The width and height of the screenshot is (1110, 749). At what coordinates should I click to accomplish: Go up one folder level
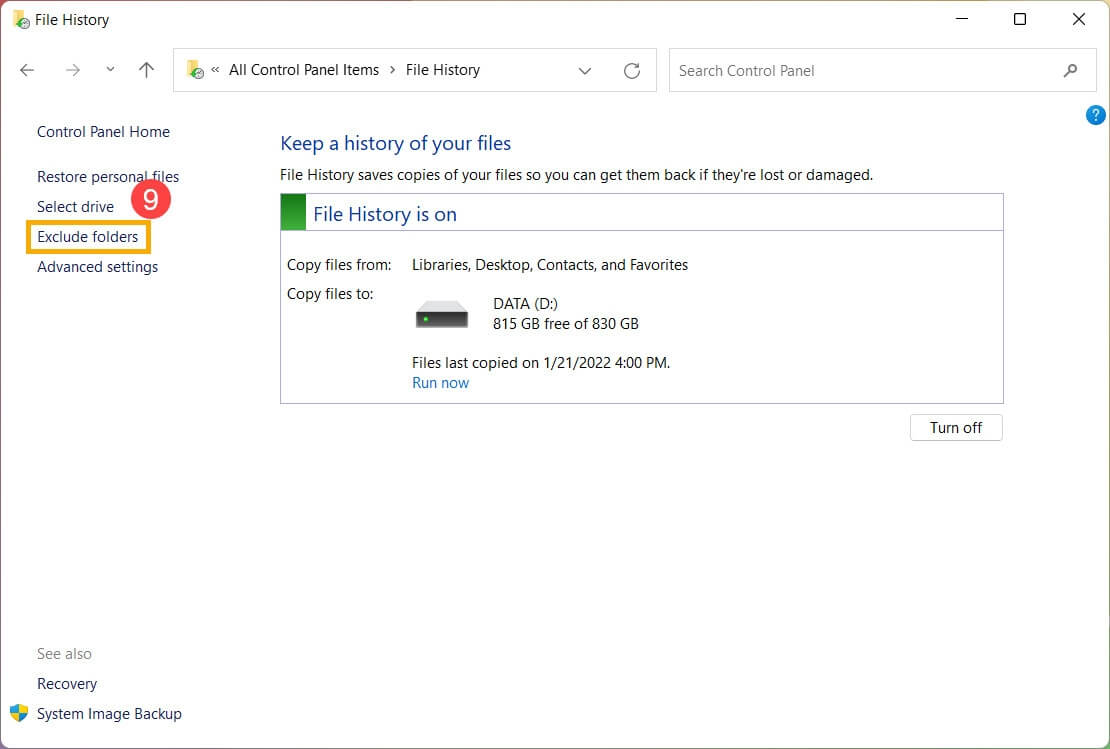[x=147, y=70]
